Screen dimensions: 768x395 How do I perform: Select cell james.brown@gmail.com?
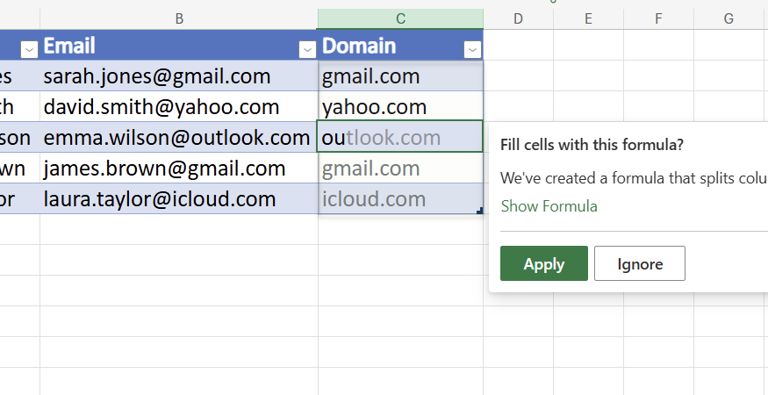(179, 168)
